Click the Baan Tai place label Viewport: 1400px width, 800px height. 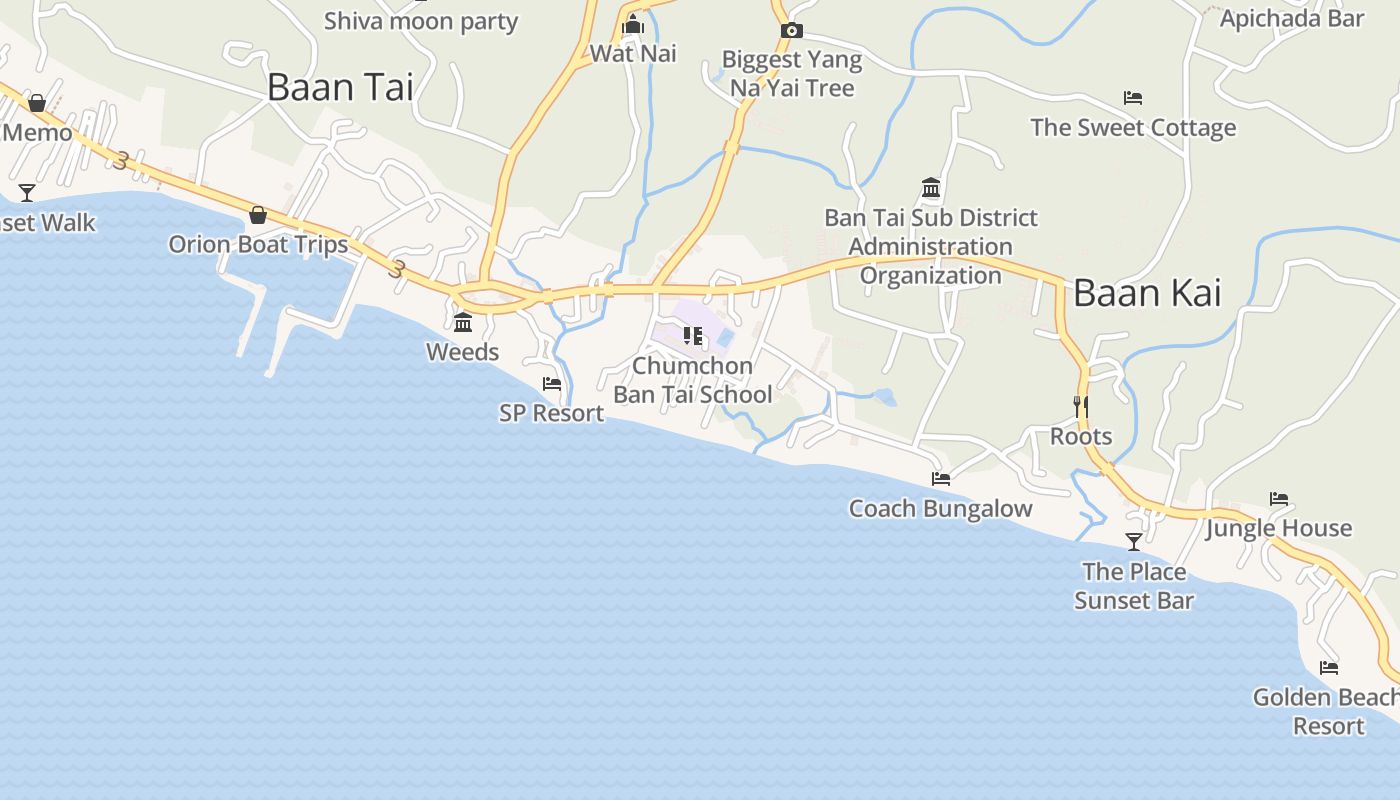(340, 87)
